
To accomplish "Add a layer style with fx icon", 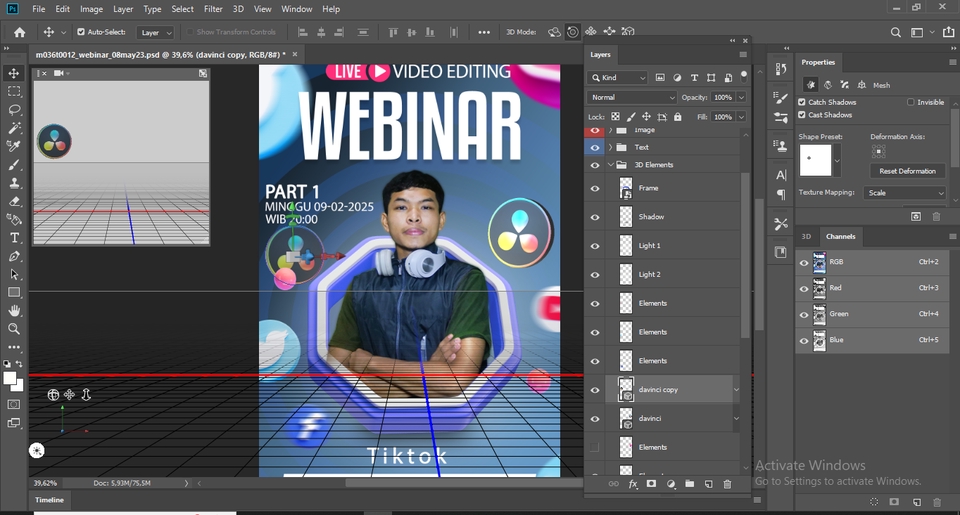I will (x=632, y=484).
